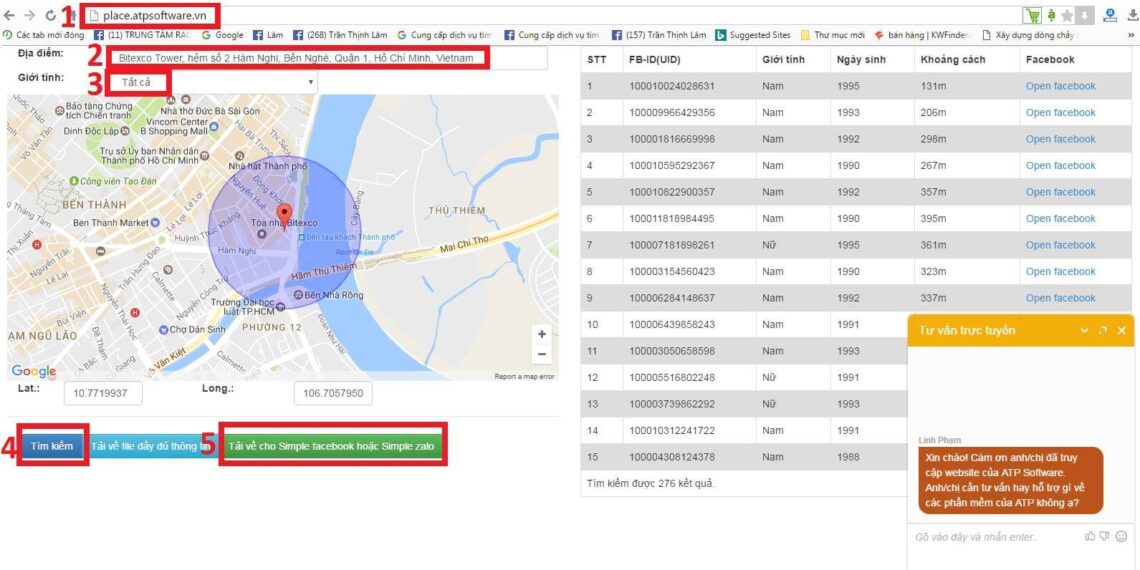The width and height of the screenshot is (1140, 570).
Task: Bookmark this page with the star icon
Action: click(1067, 15)
